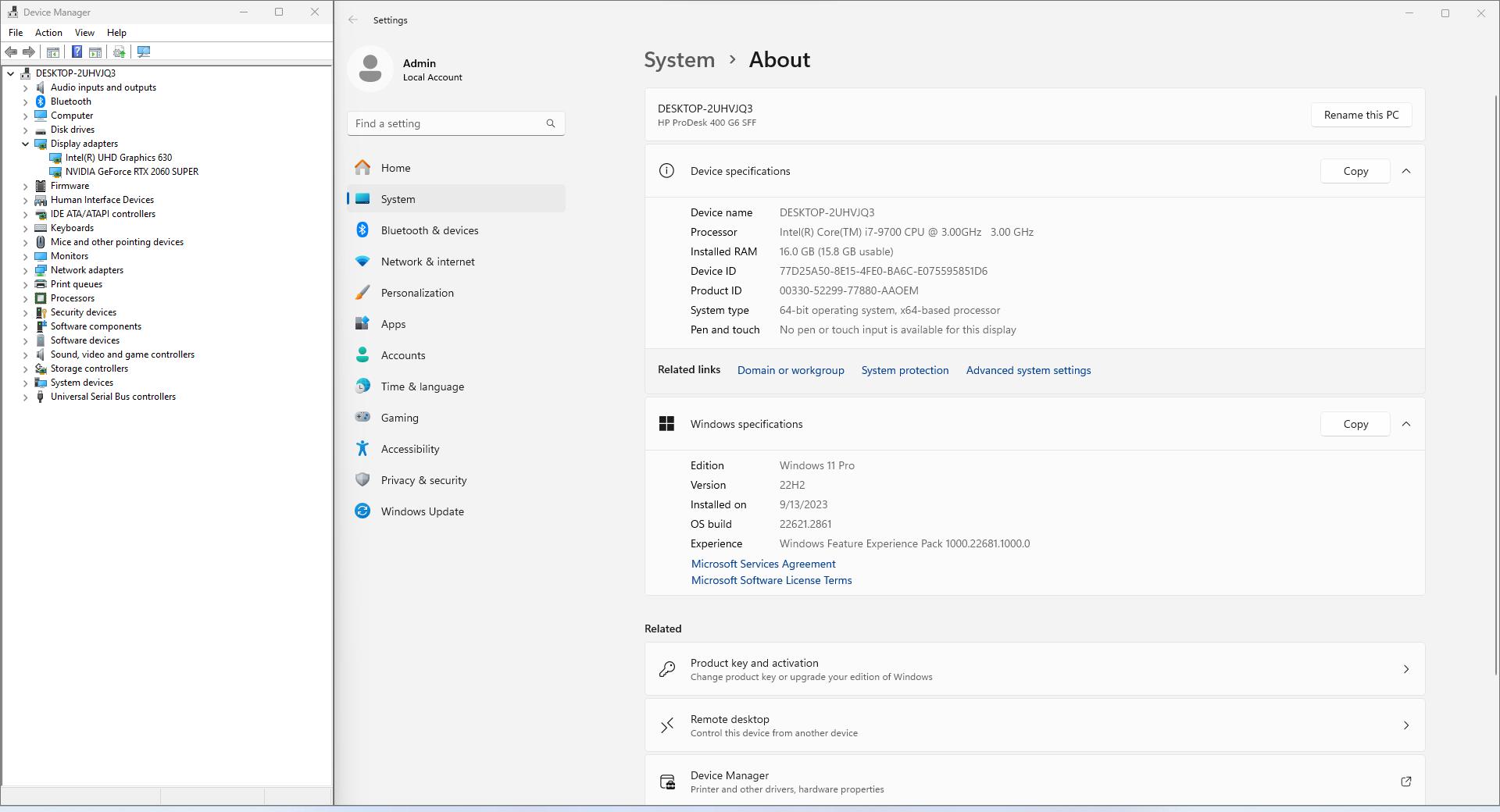The width and height of the screenshot is (1500, 812).
Task: Select NVIDIA GeForce RTX 2060 SUPER adapter
Action: click(x=132, y=172)
